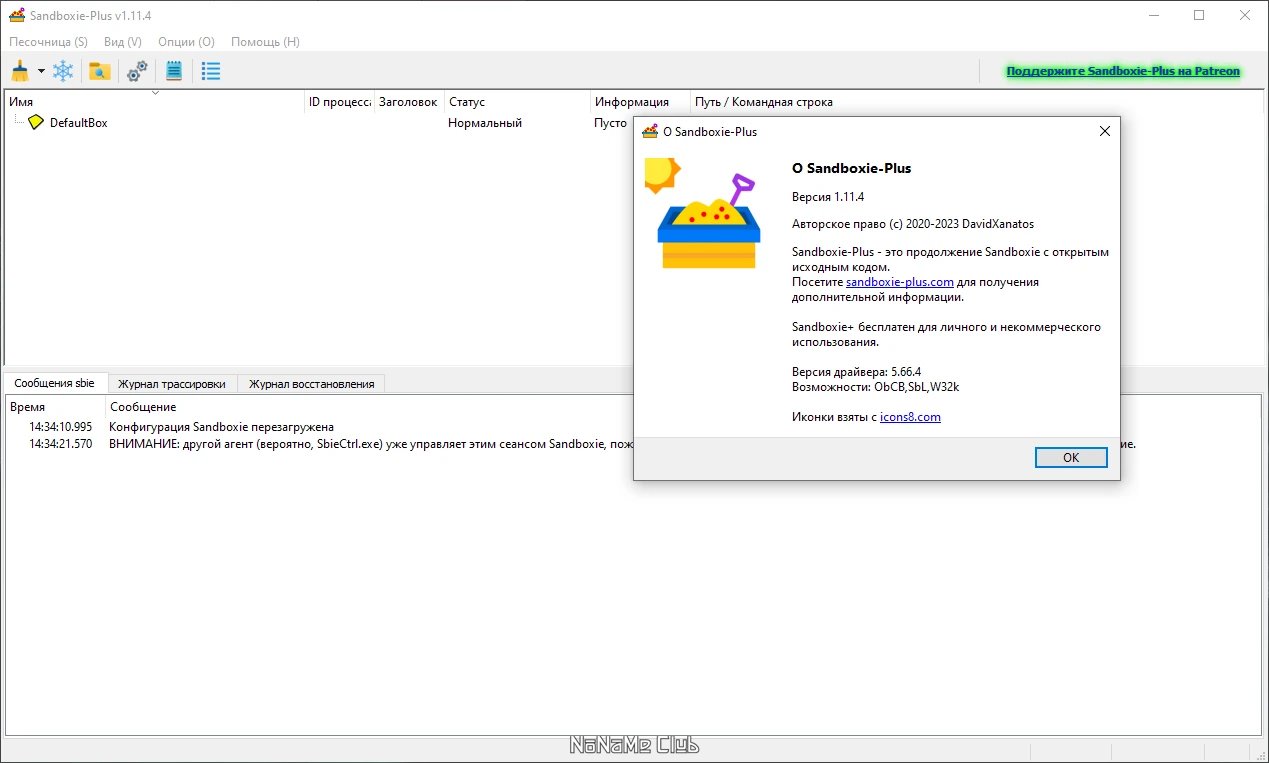
Task: Click the bulleted list toolbar icon
Action: [211, 71]
